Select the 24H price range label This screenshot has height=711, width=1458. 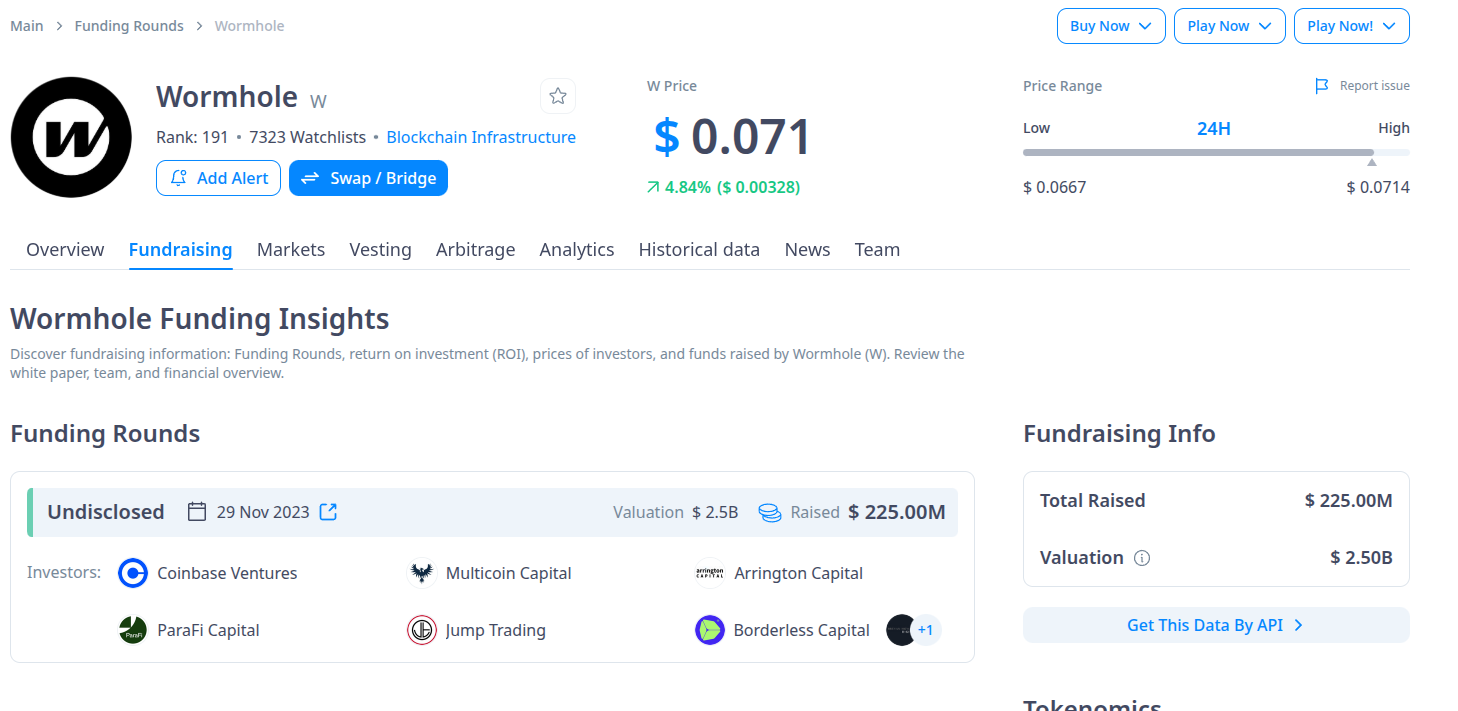[1214, 128]
